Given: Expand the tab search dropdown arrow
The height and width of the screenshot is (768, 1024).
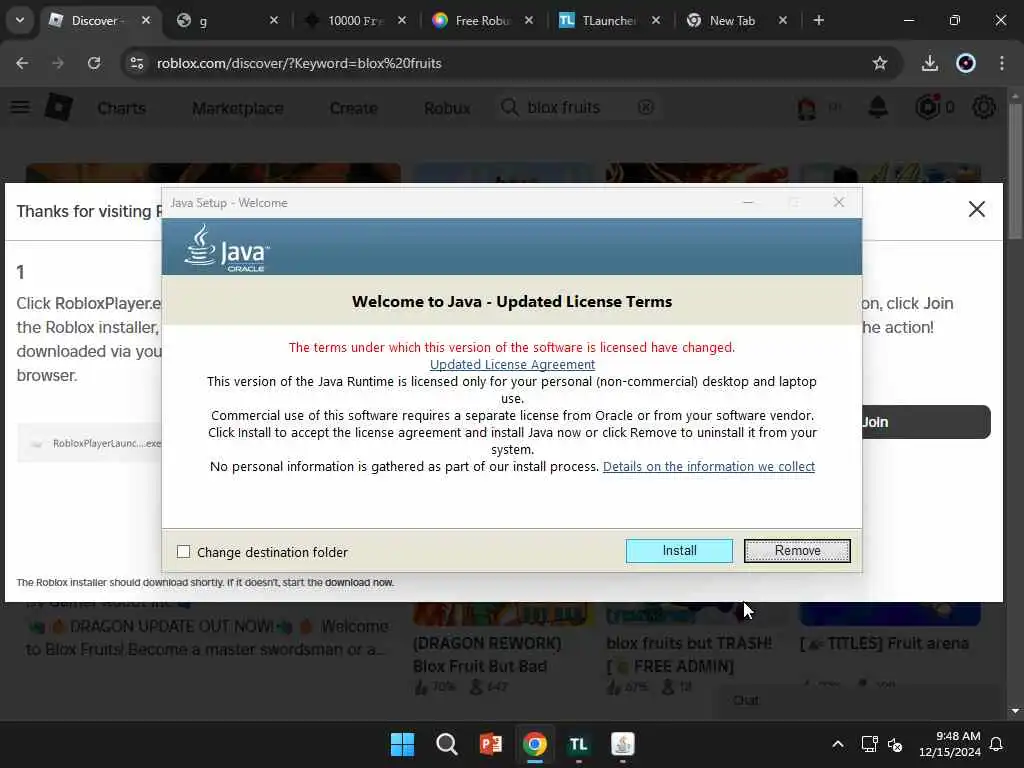Looking at the screenshot, I should [x=20, y=20].
